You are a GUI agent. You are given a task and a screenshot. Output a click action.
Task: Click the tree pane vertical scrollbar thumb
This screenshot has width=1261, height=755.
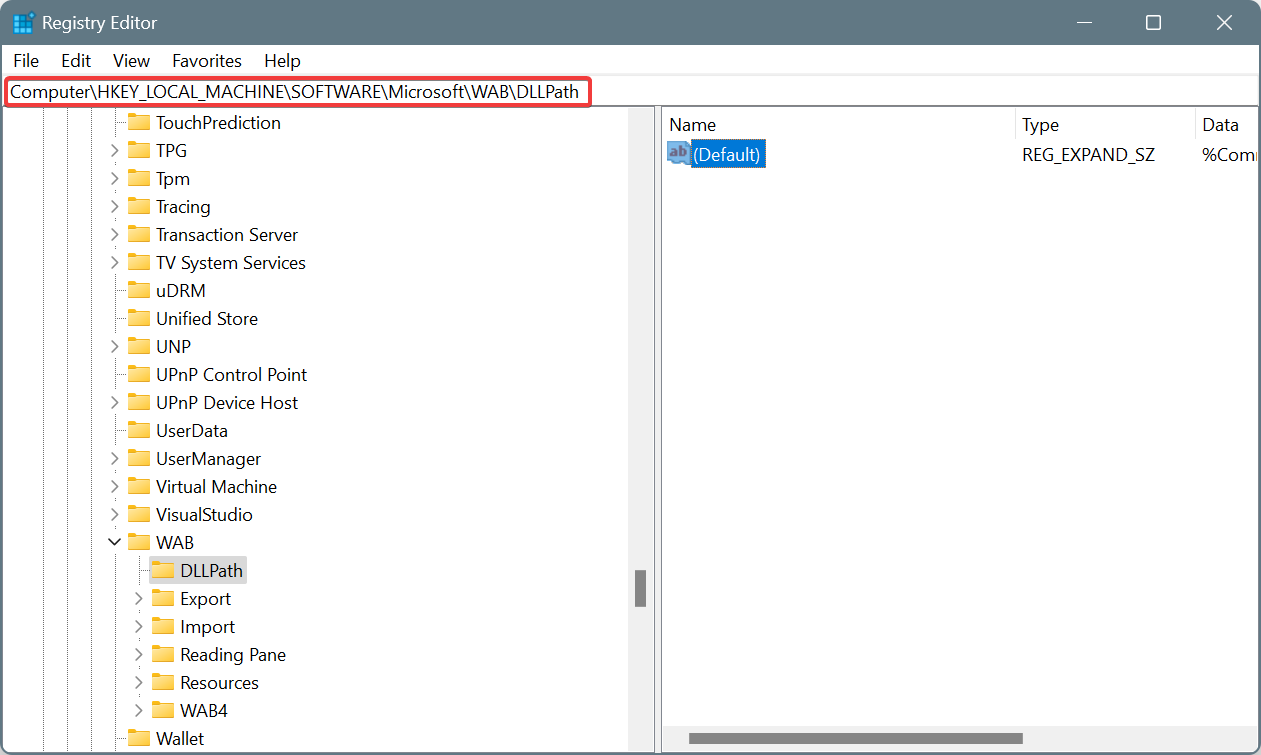point(640,588)
